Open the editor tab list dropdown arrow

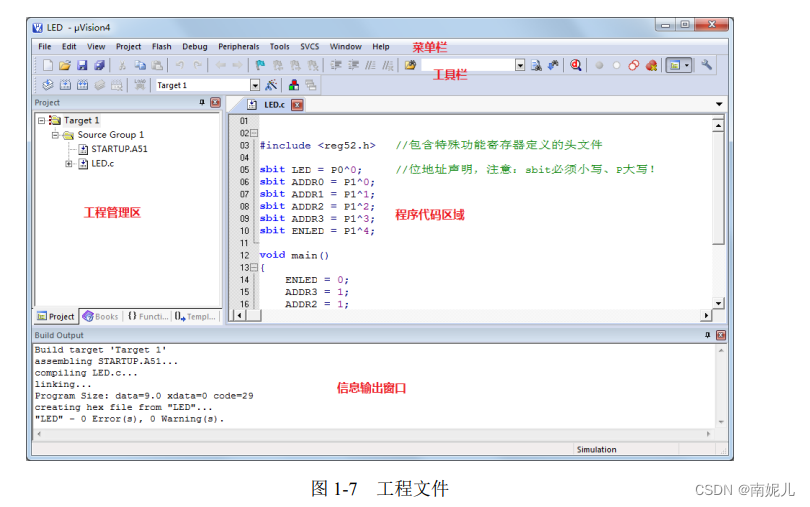click(x=719, y=104)
